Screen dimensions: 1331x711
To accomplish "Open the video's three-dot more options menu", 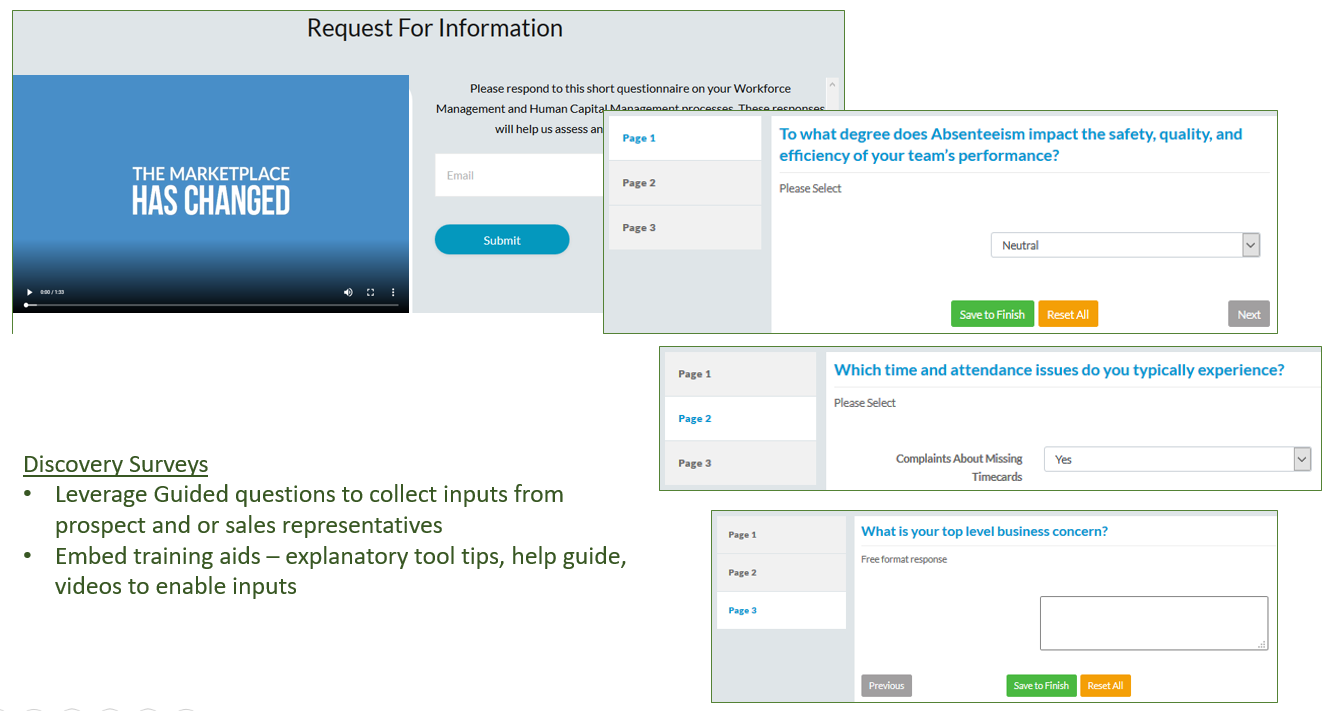I will point(393,292).
